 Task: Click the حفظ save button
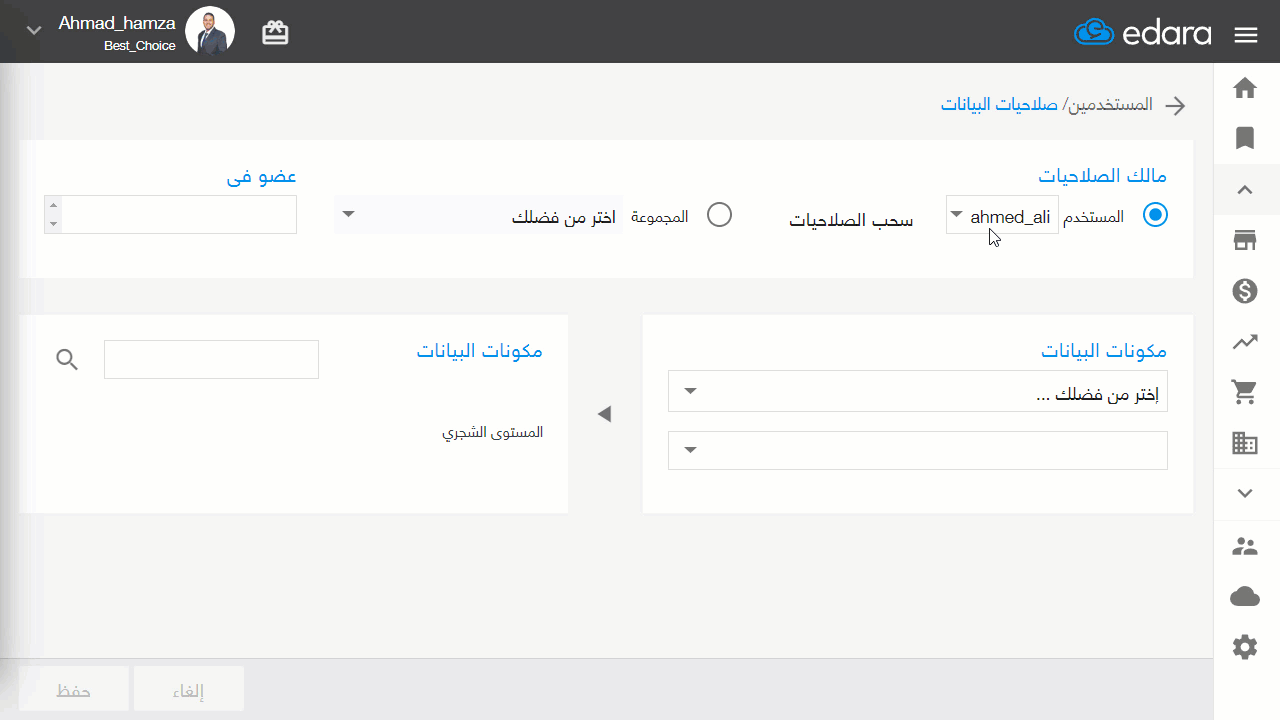point(74,691)
